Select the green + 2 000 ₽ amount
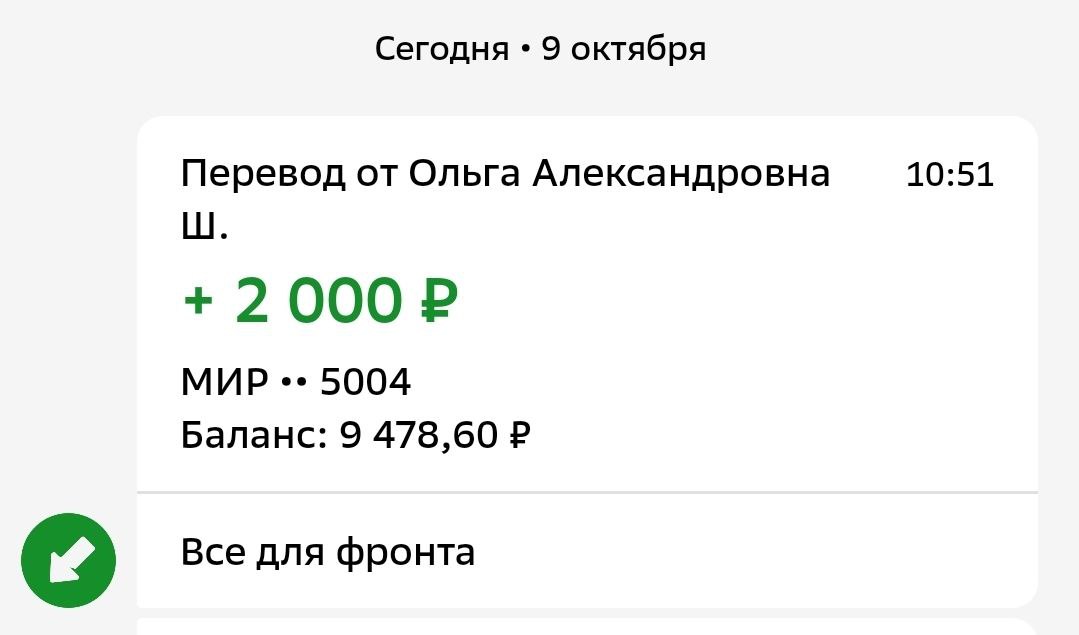The height and width of the screenshot is (635, 1079). 320,300
